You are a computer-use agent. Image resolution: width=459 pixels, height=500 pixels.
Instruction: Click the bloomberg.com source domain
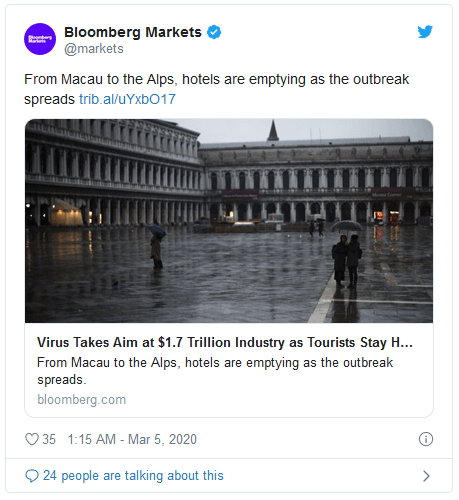pos(82,399)
